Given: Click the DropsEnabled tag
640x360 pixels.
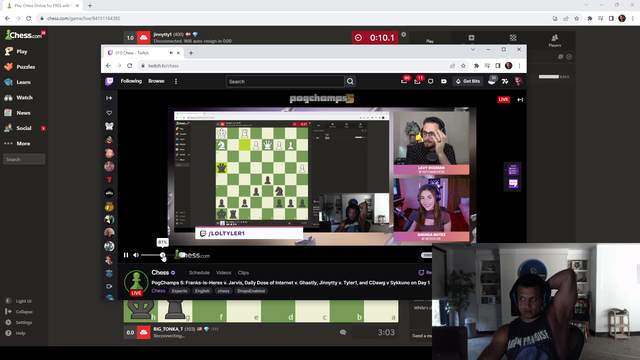Looking at the screenshot, I should point(251,291).
